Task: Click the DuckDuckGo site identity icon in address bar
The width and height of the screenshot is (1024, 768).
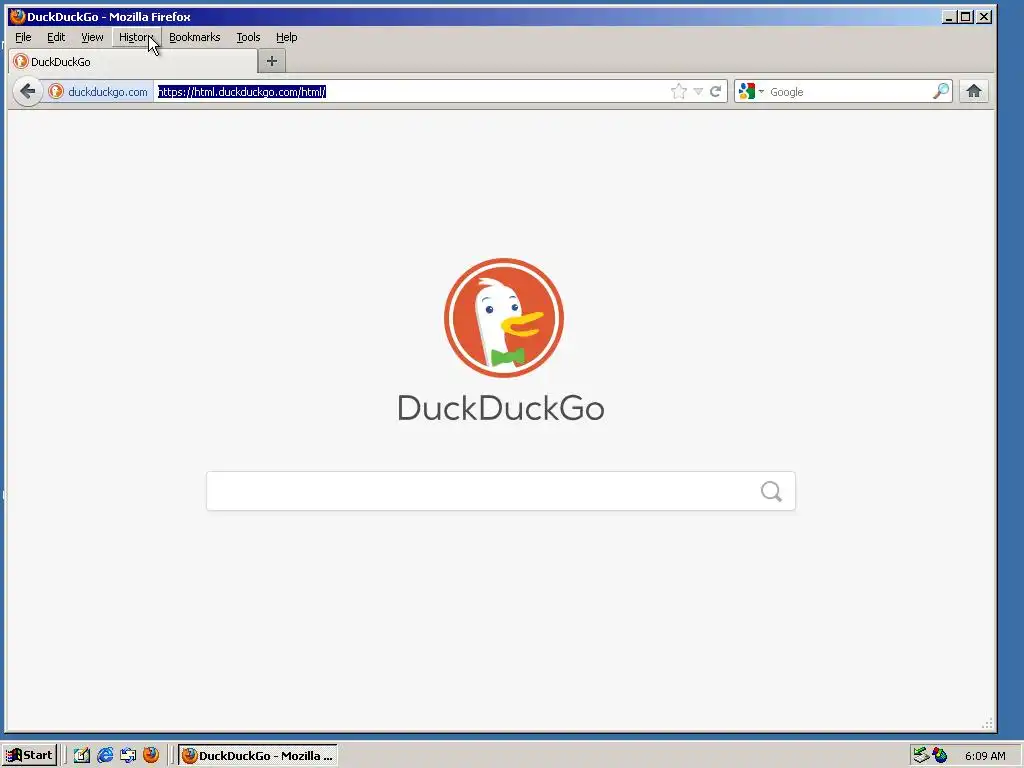Action: (56, 91)
